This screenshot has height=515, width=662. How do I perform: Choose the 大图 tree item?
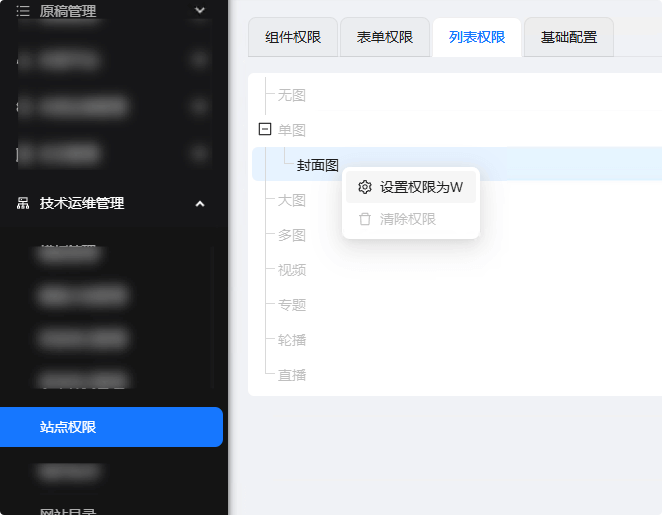click(x=291, y=200)
